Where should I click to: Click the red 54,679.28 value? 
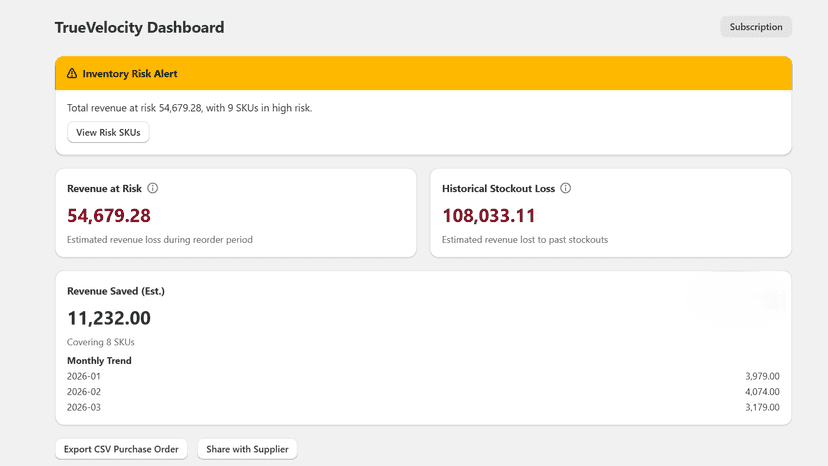109,216
